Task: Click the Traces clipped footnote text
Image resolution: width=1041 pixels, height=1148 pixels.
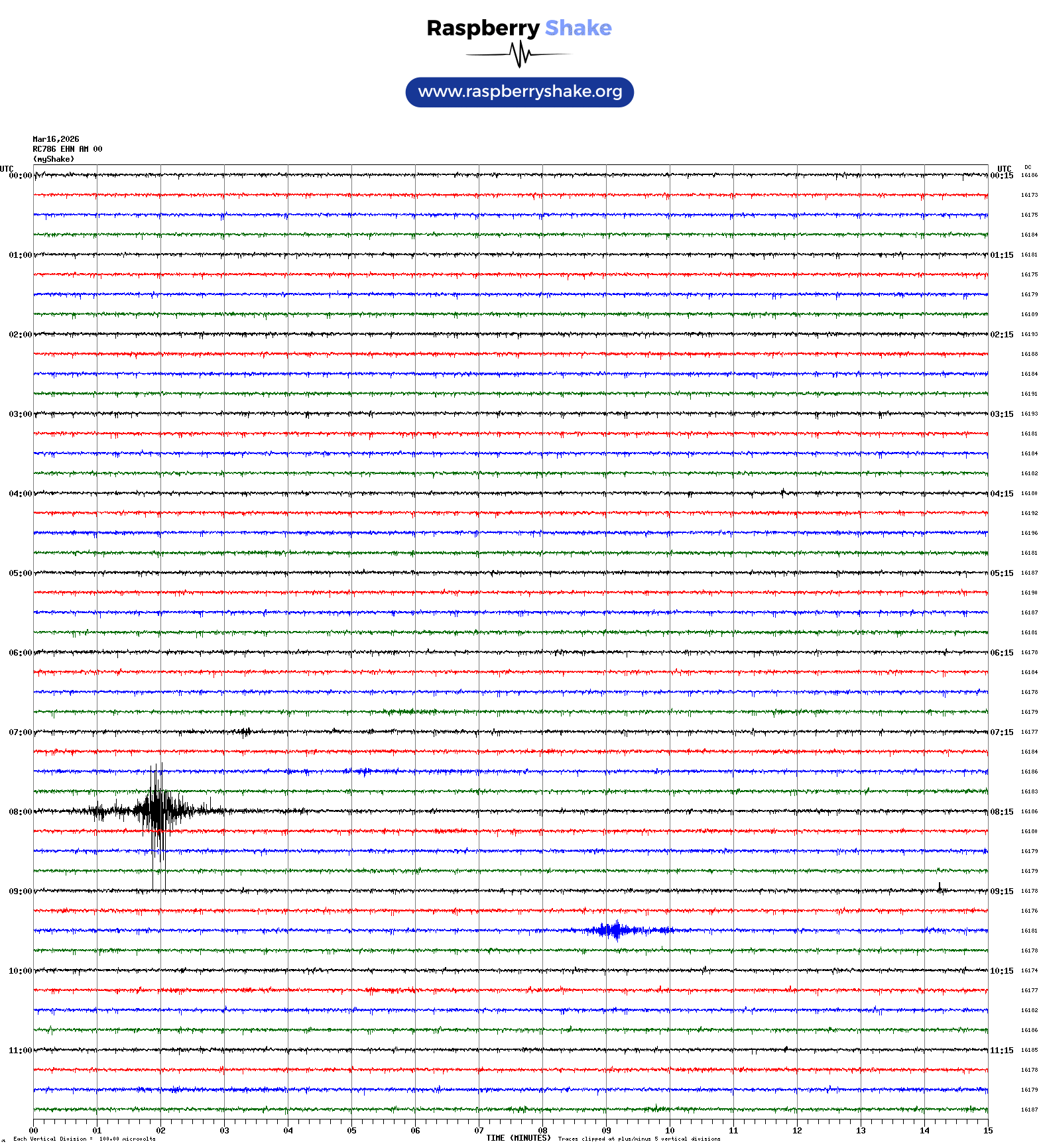Action: (639, 1139)
